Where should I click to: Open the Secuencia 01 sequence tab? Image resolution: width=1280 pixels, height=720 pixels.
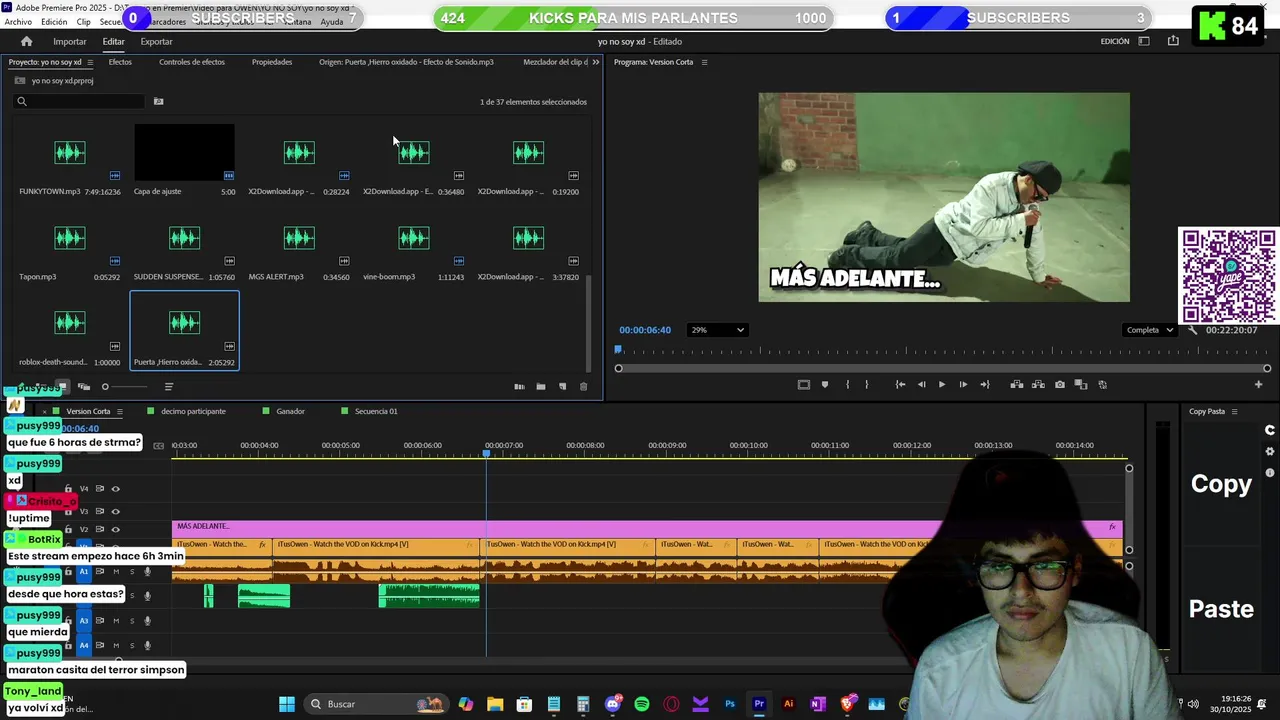(376, 411)
